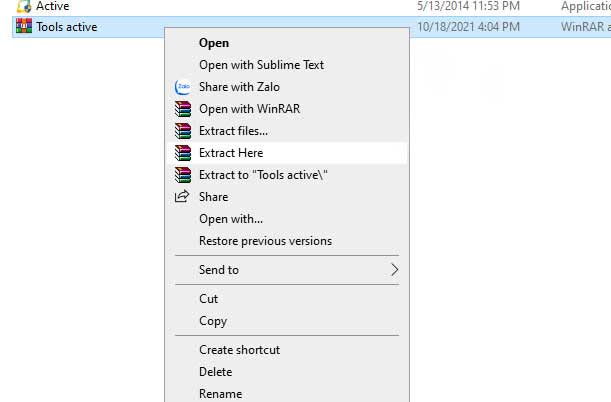
Task: Click the Application type cell of Active
Action: [x=586, y=6]
